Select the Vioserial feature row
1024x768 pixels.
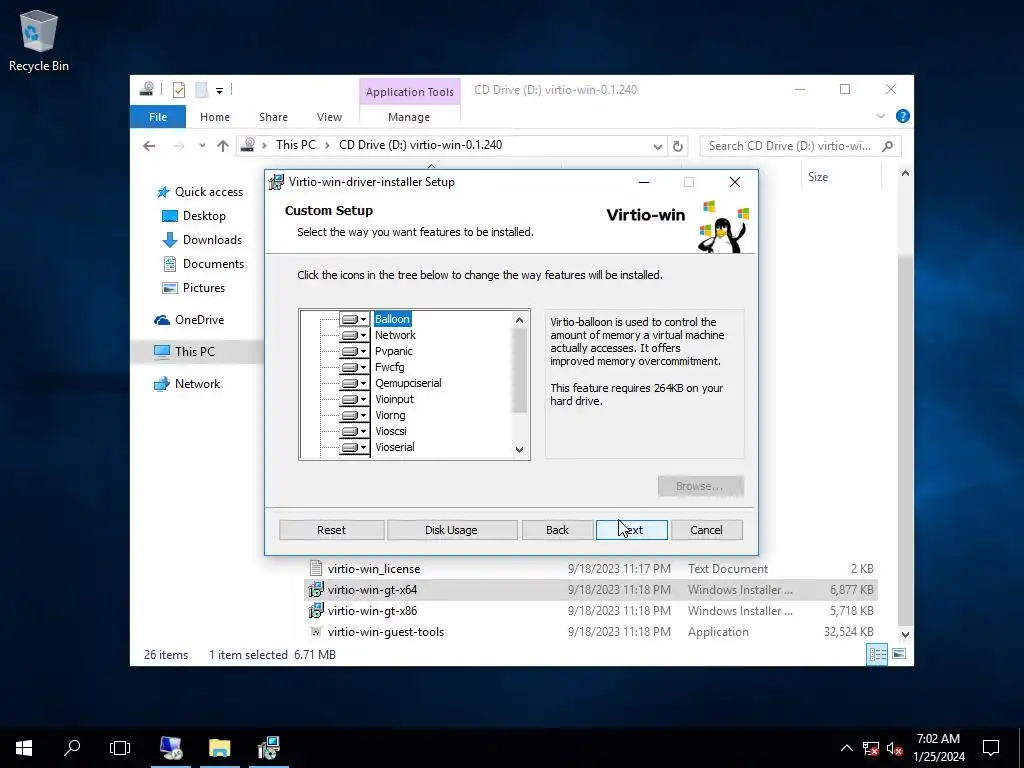pos(395,447)
